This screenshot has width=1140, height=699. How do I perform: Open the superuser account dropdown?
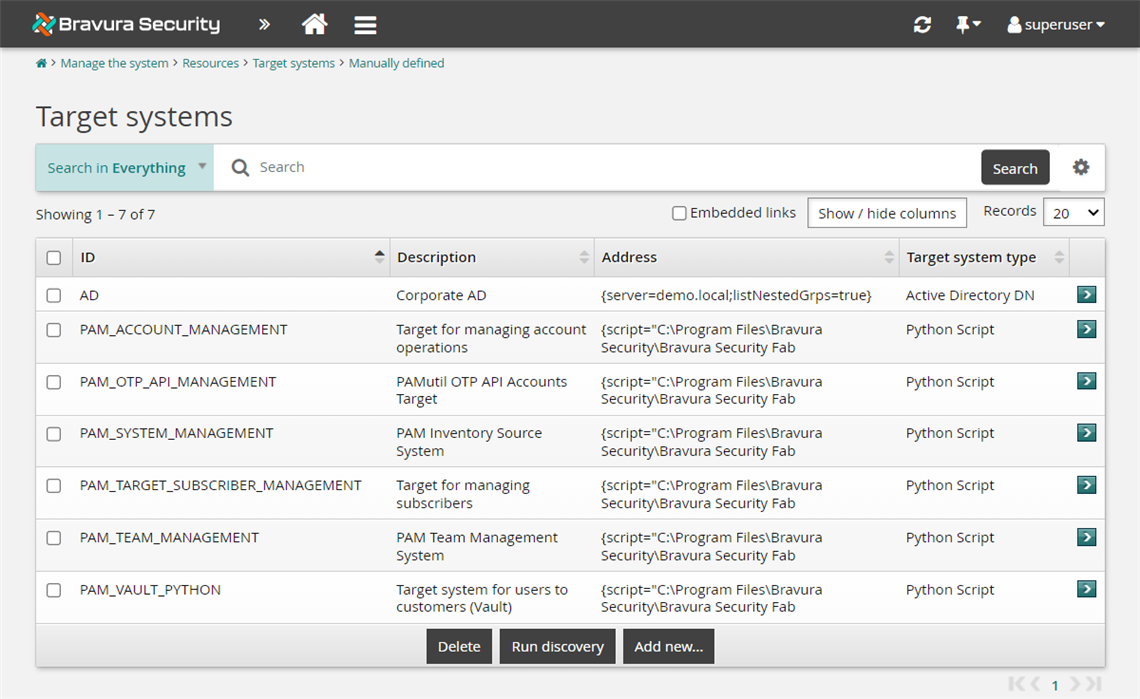tap(1055, 24)
